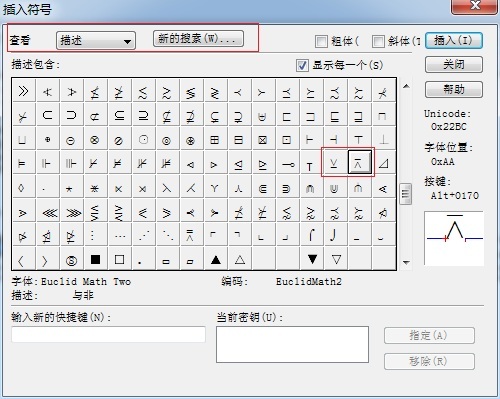Choose the right triangle (⊿) symbol
The width and height of the screenshot is (500, 399).
coord(384,163)
